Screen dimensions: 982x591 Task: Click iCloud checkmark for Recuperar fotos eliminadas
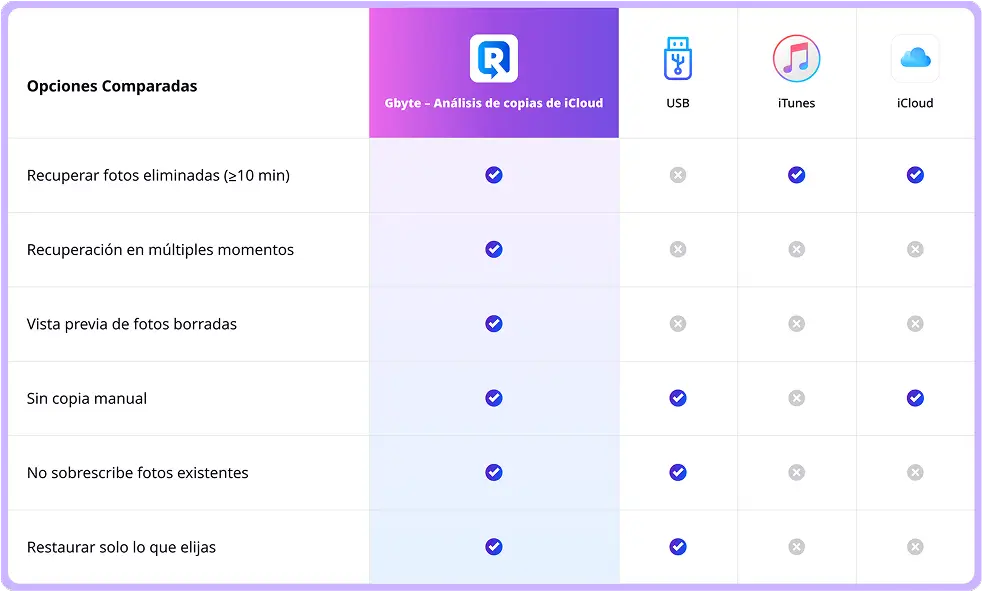click(915, 175)
